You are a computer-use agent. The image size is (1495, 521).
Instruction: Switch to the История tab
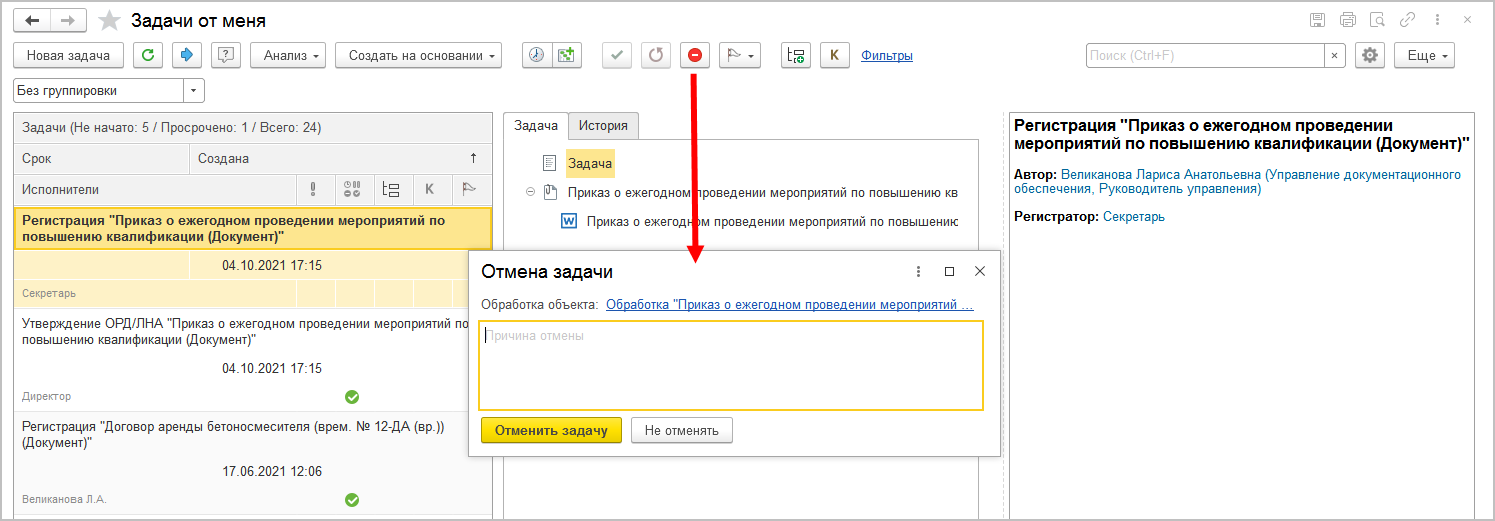[x=603, y=126]
